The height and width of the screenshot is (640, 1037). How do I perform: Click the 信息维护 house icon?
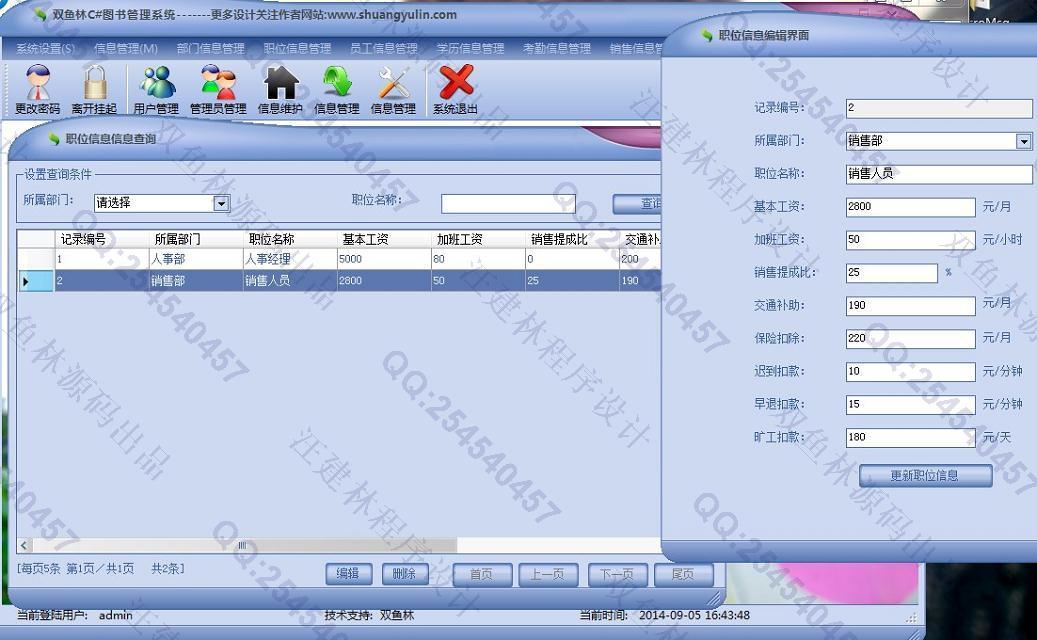(x=280, y=90)
